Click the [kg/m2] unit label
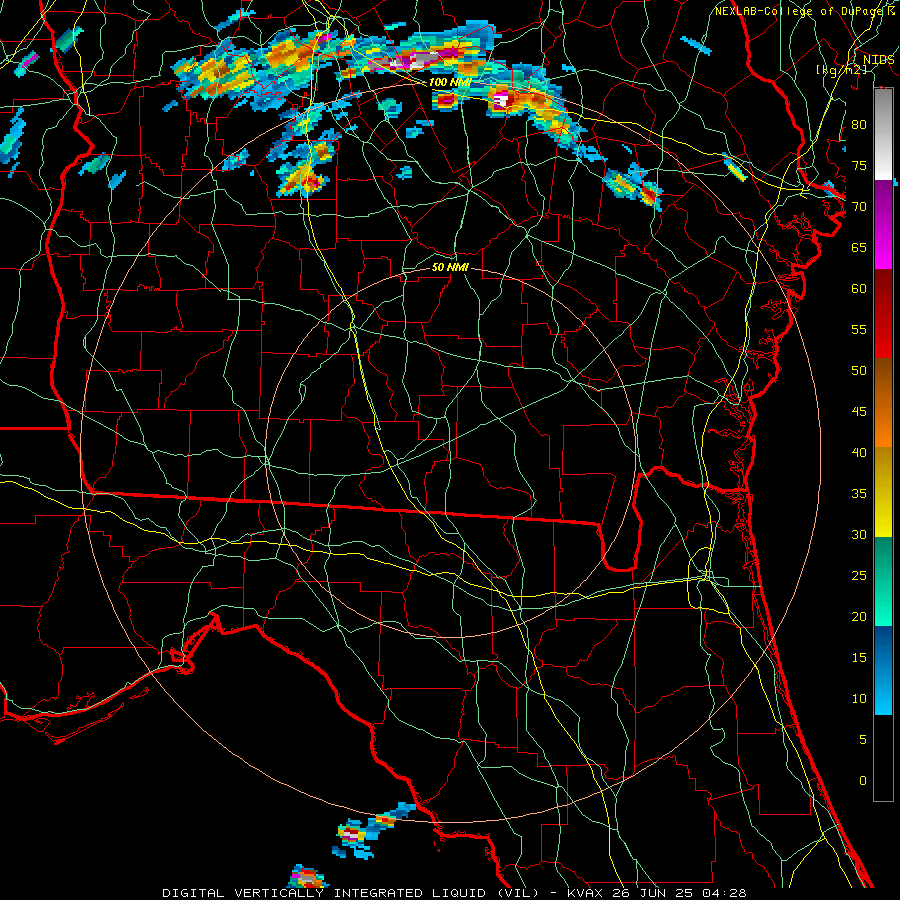 (x=841, y=70)
